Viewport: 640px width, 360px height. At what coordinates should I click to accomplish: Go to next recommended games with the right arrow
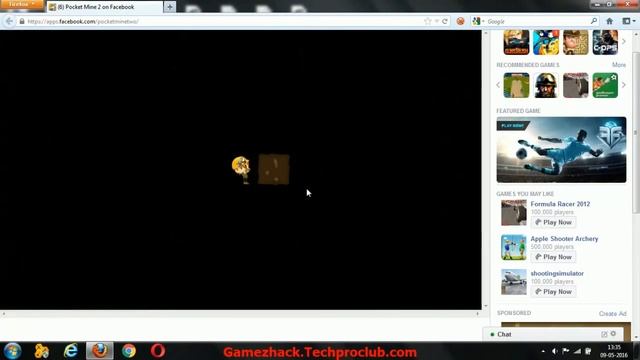click(x=624, y=85)
